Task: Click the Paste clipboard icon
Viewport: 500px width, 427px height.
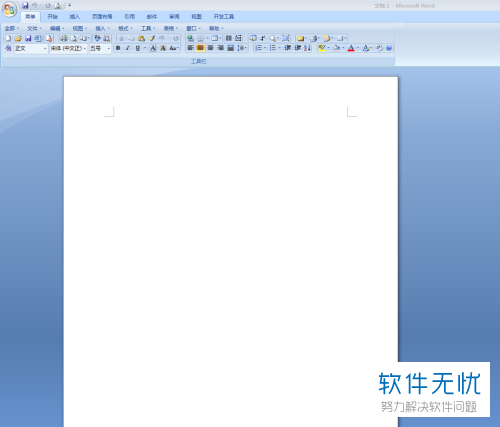Action: point(141,38)
